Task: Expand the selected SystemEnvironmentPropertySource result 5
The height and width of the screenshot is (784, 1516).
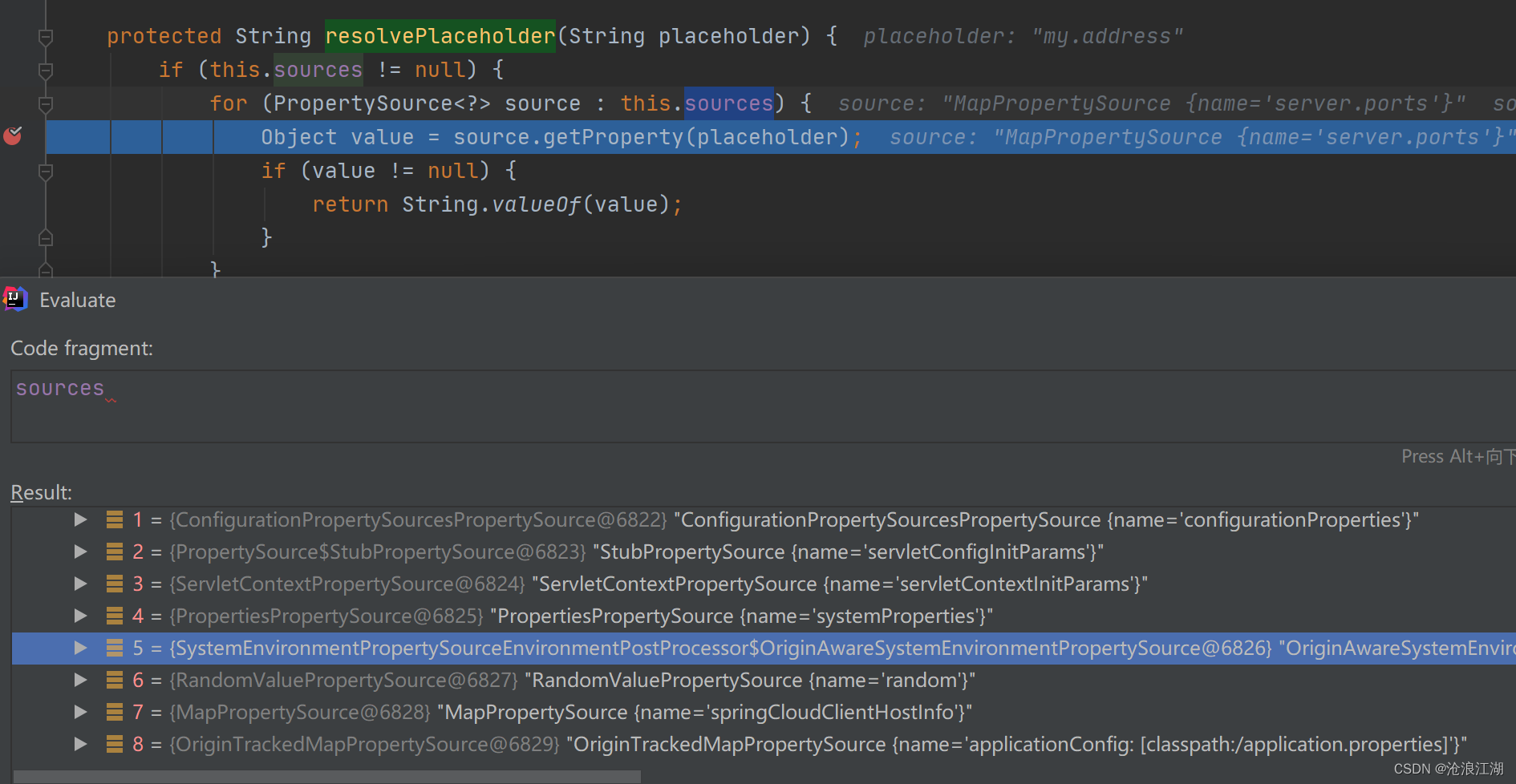Action: [x=79, y=648]
